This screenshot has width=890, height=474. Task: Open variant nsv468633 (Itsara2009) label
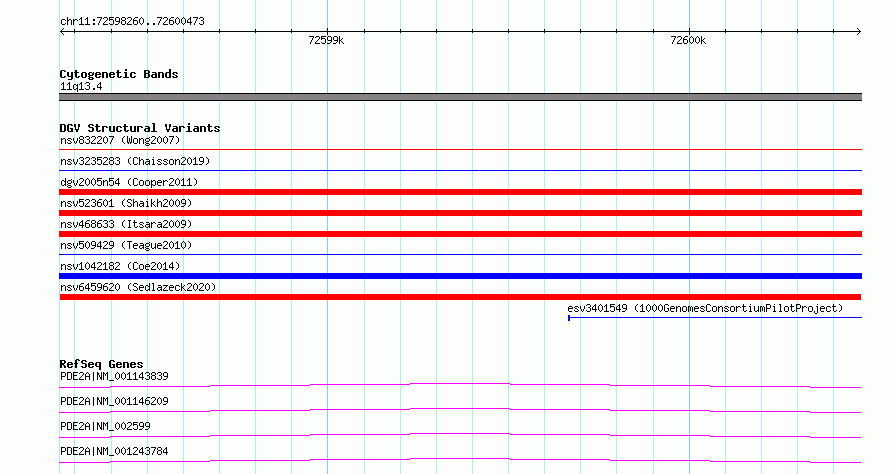click(126, 224)
